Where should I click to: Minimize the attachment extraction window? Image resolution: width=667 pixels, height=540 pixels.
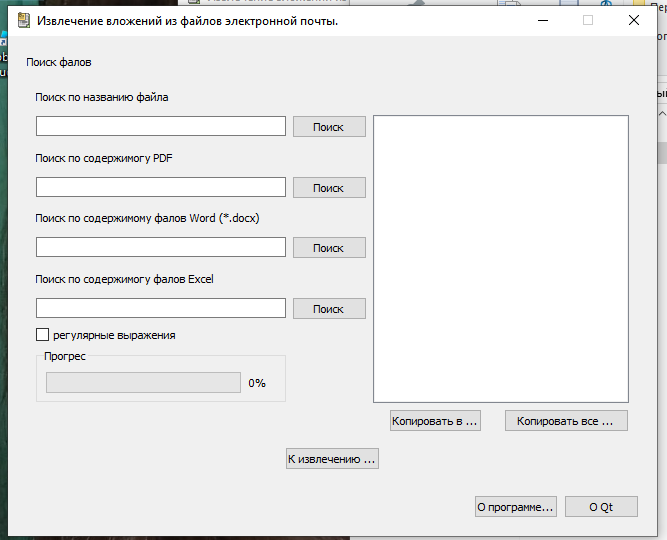point(542,20)
